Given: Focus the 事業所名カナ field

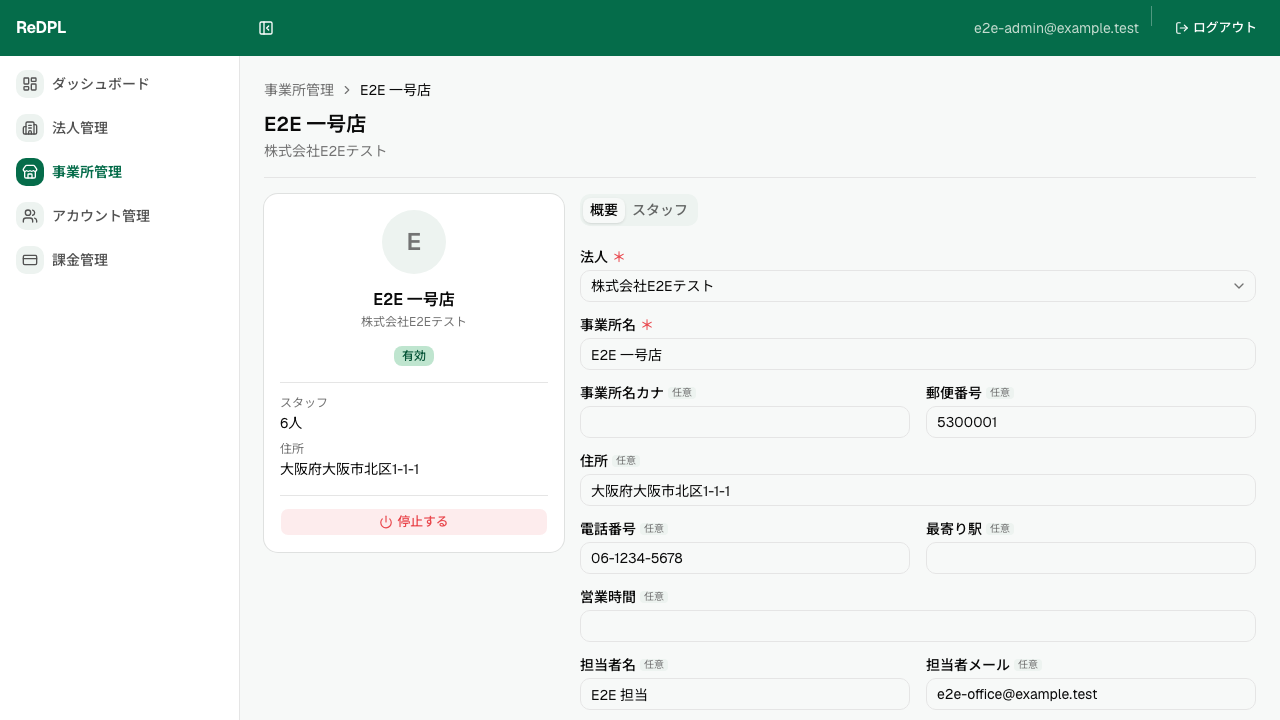Looking at the screenshot, I should [x=745, y=422].
